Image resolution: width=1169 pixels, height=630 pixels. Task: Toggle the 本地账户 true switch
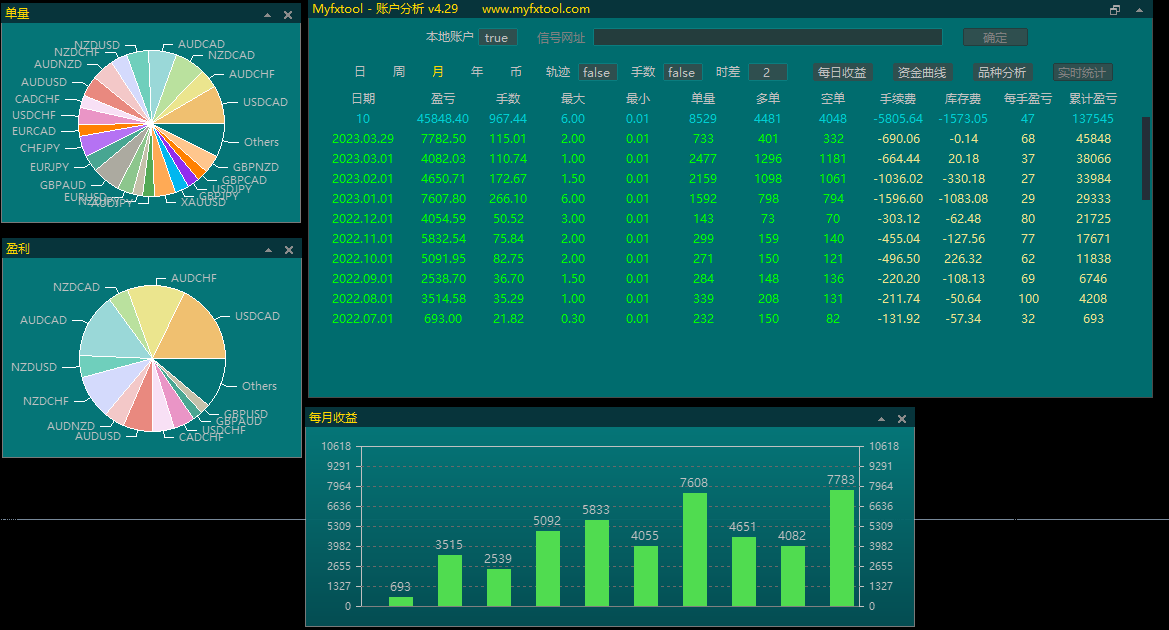497,37
